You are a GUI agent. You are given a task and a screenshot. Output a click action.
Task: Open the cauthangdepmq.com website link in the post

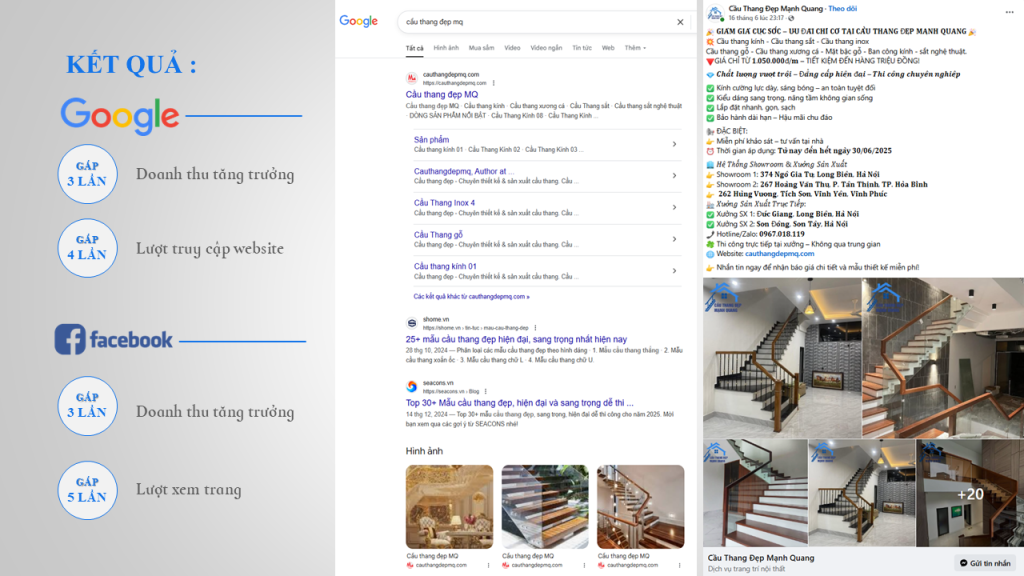tap(780, 254)
